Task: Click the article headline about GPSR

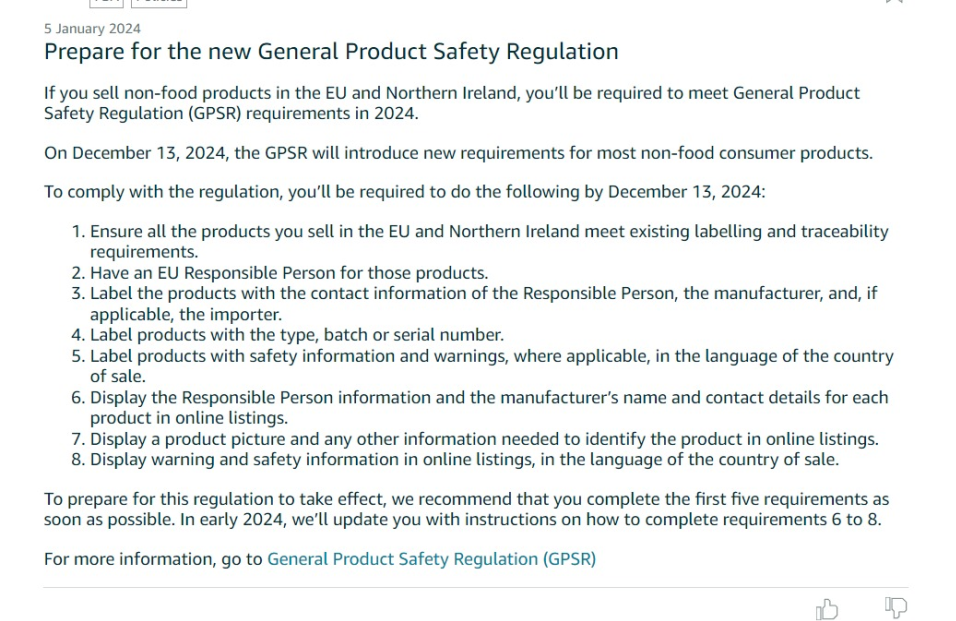Action: tap(331, 51)
